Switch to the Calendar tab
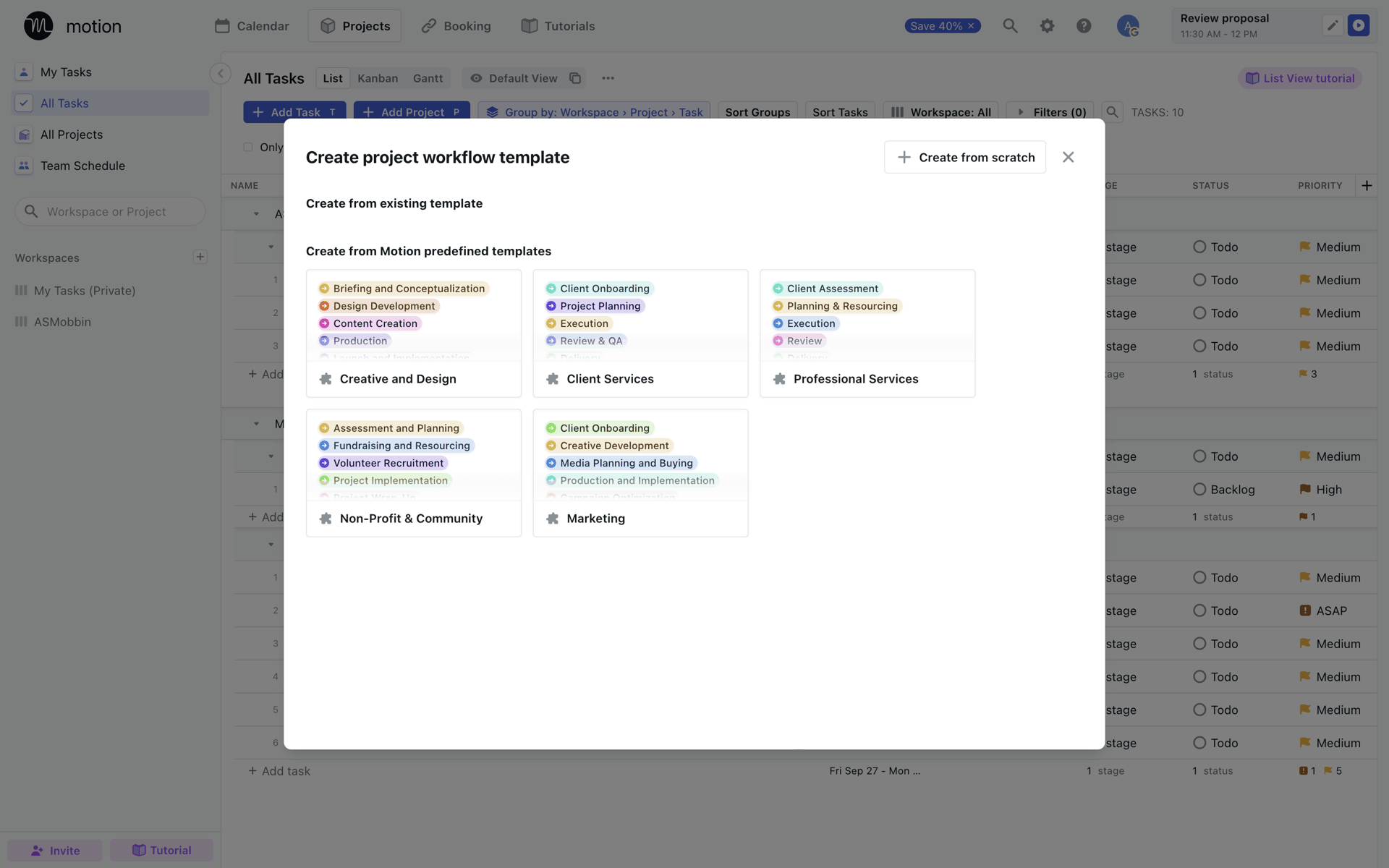The width and height of the screenshot is (1389, 868). [252, 26]
